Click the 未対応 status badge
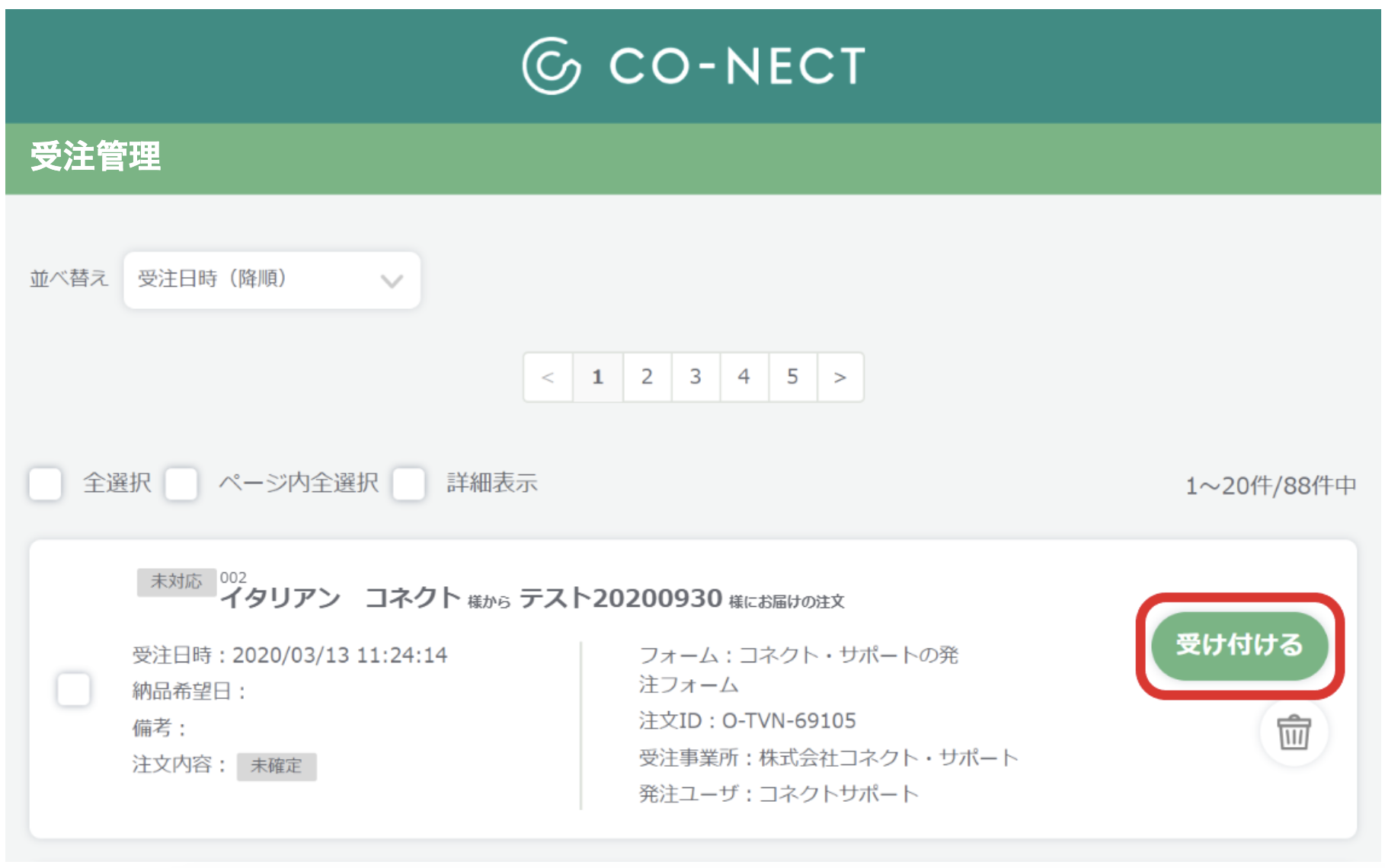The image size is (1385, 868). pos(177,582)
